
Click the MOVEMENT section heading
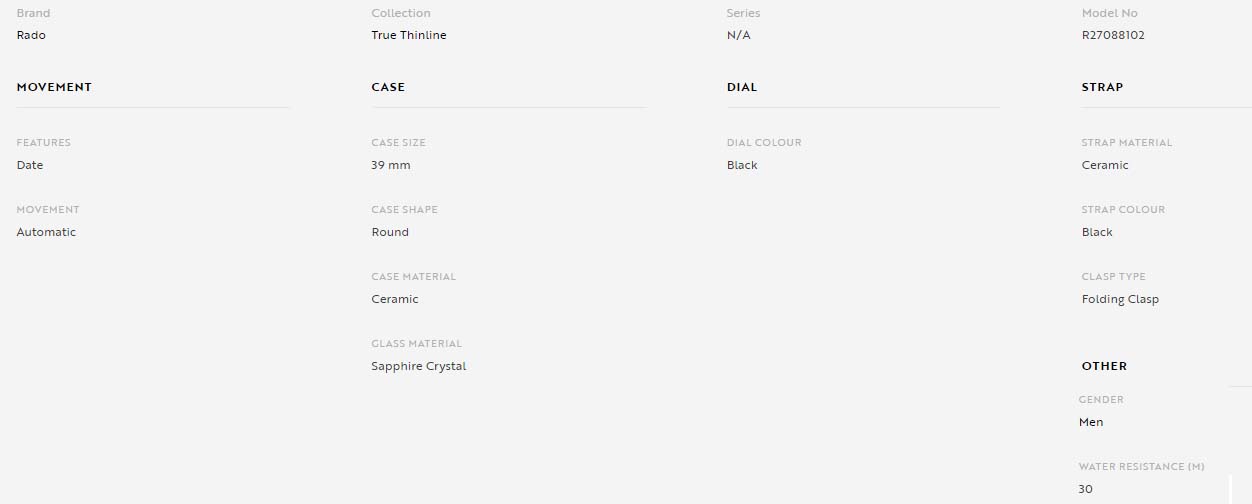(x=54, y=87)
